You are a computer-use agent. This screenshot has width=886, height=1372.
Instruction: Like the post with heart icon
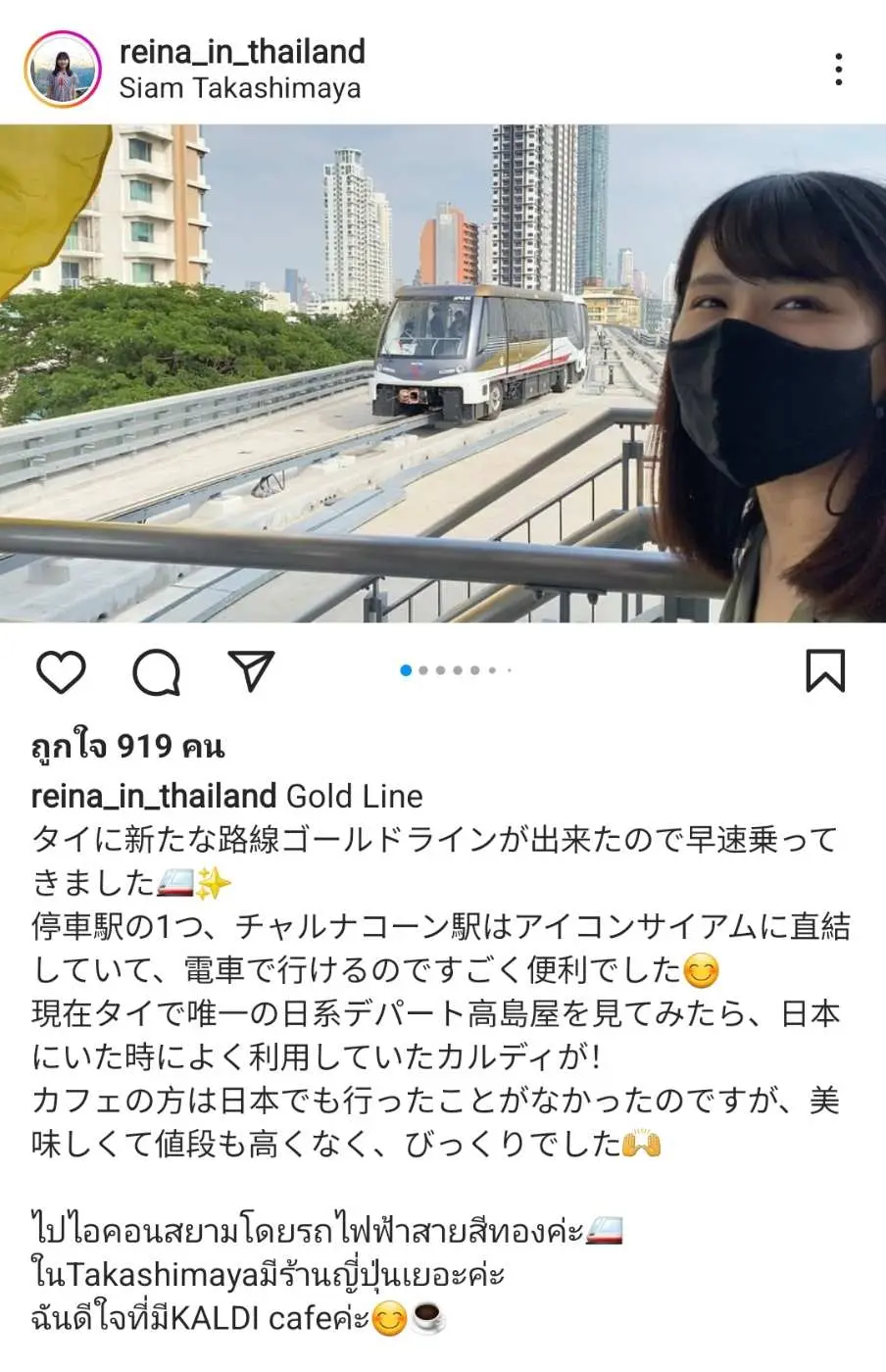[61, 671]
